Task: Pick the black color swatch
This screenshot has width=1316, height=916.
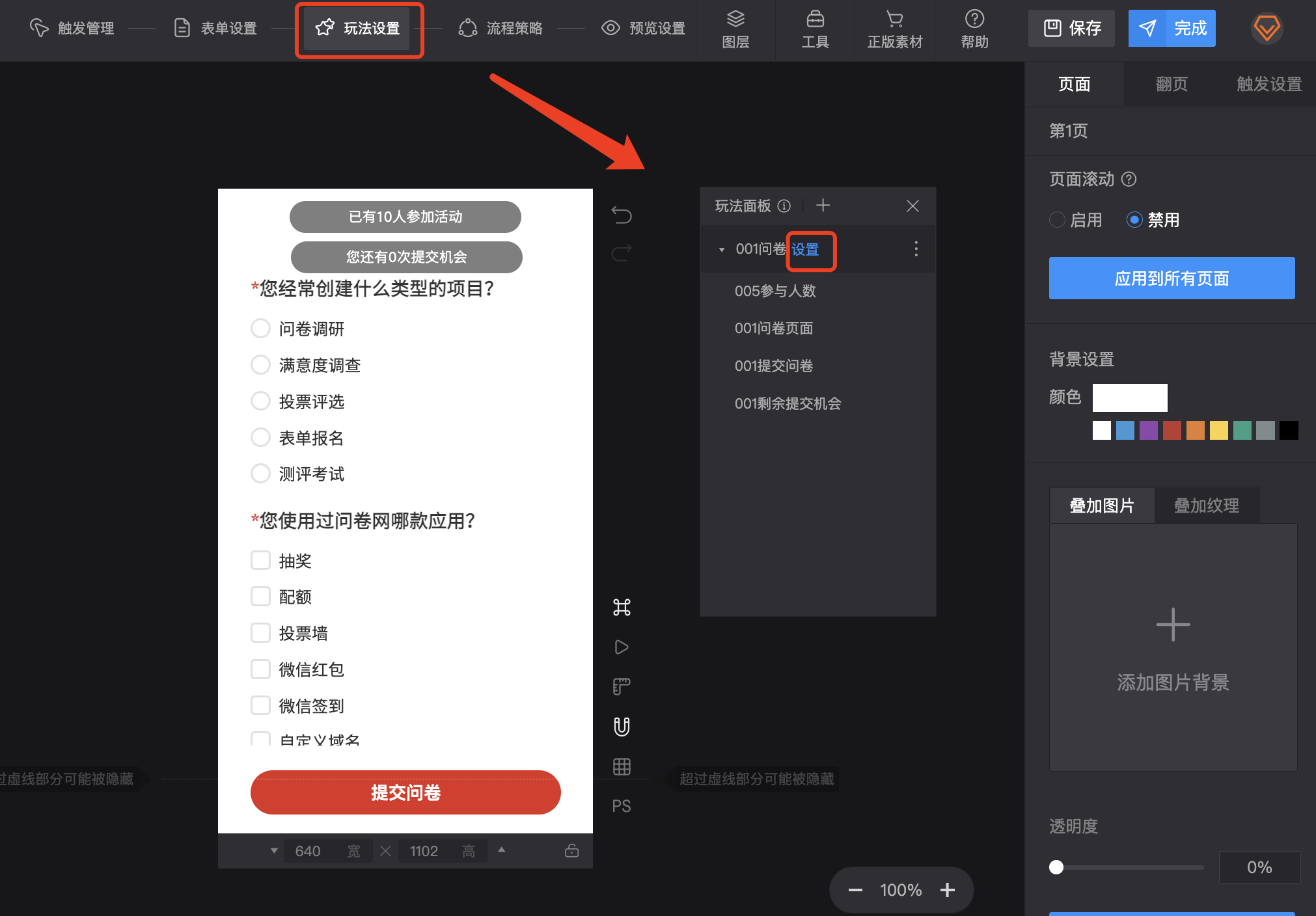Action: pos(1289,431)
